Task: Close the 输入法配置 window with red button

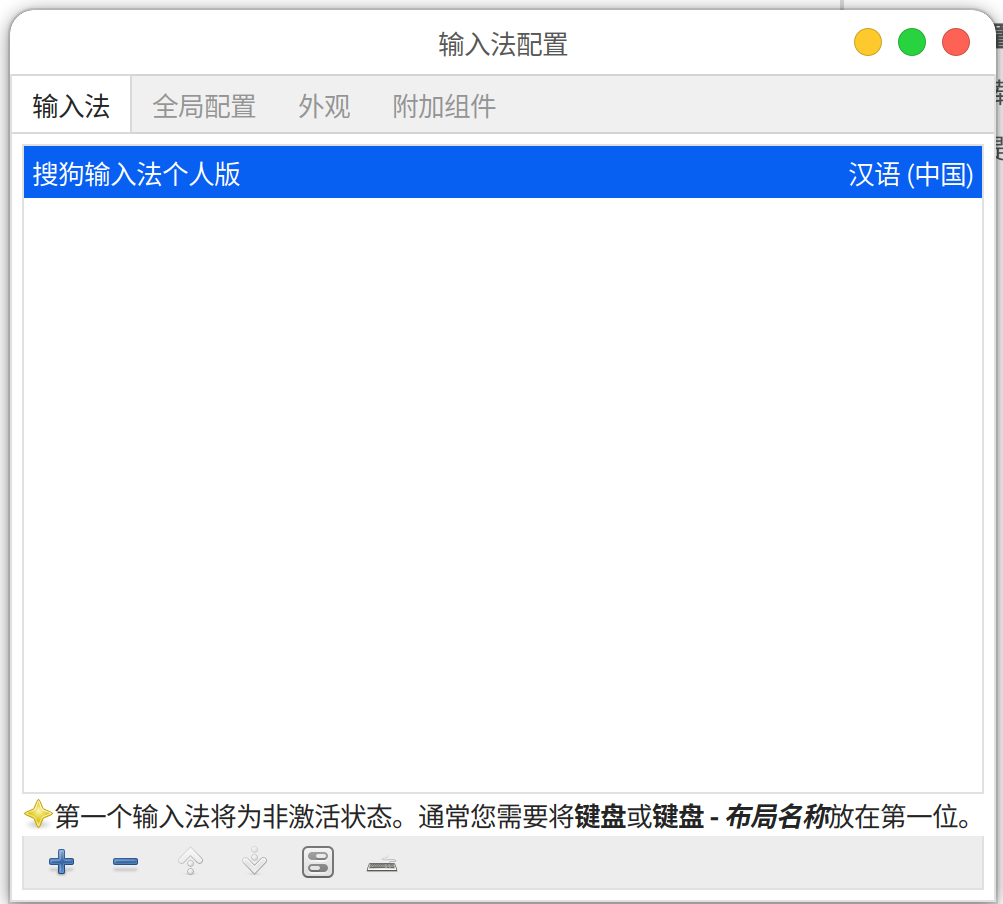Action: point(956,42)
